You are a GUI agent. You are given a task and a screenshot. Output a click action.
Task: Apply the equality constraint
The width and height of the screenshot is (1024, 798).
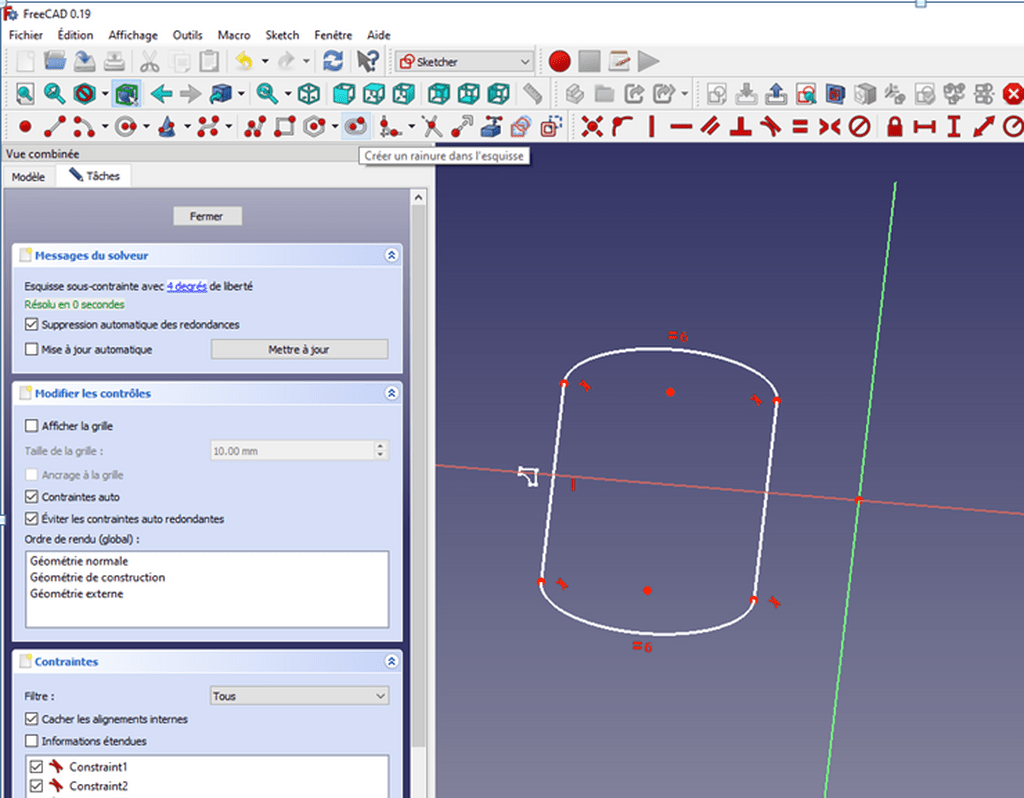(799, 127)
